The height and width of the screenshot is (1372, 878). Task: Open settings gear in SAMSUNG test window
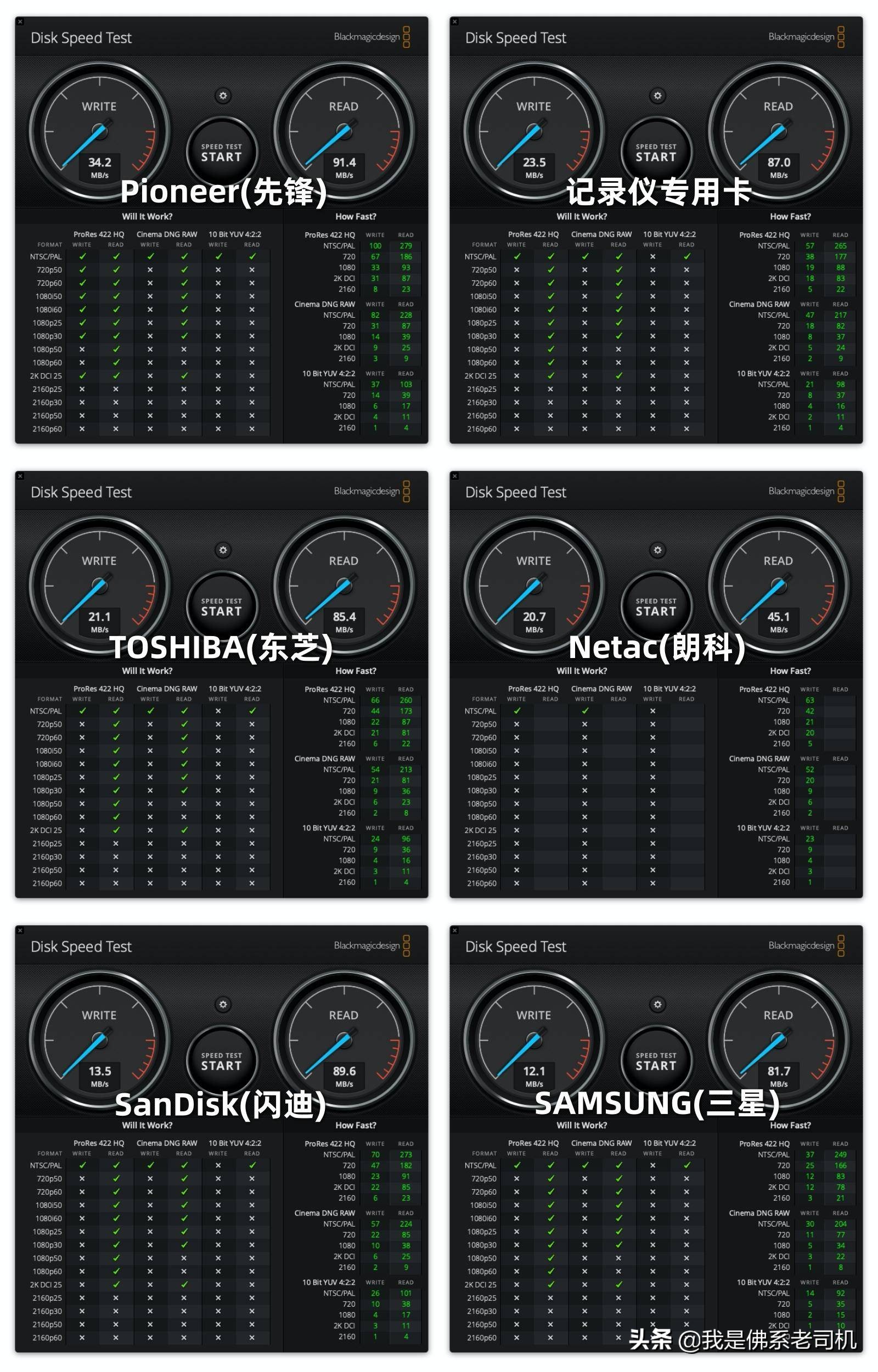point(657,1004)
